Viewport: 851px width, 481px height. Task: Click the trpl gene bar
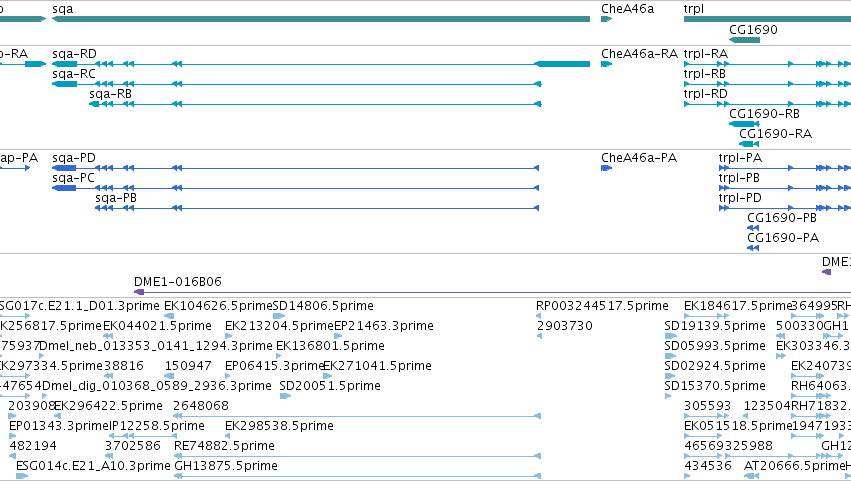click(x=767, y=19)
